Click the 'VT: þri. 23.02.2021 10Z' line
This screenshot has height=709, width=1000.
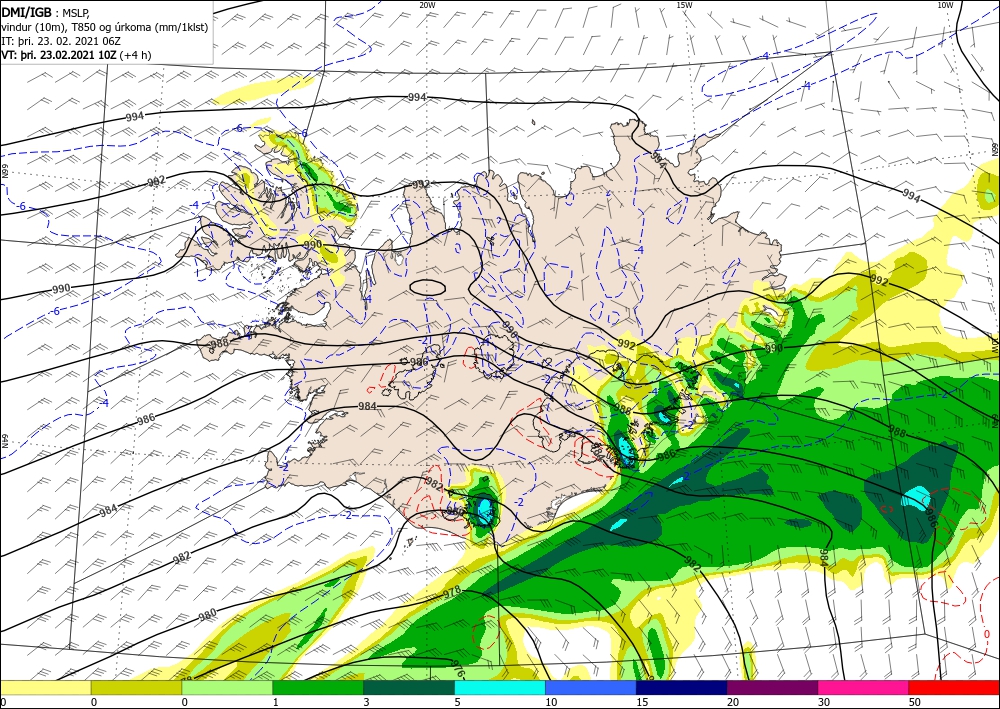point(59,55)
